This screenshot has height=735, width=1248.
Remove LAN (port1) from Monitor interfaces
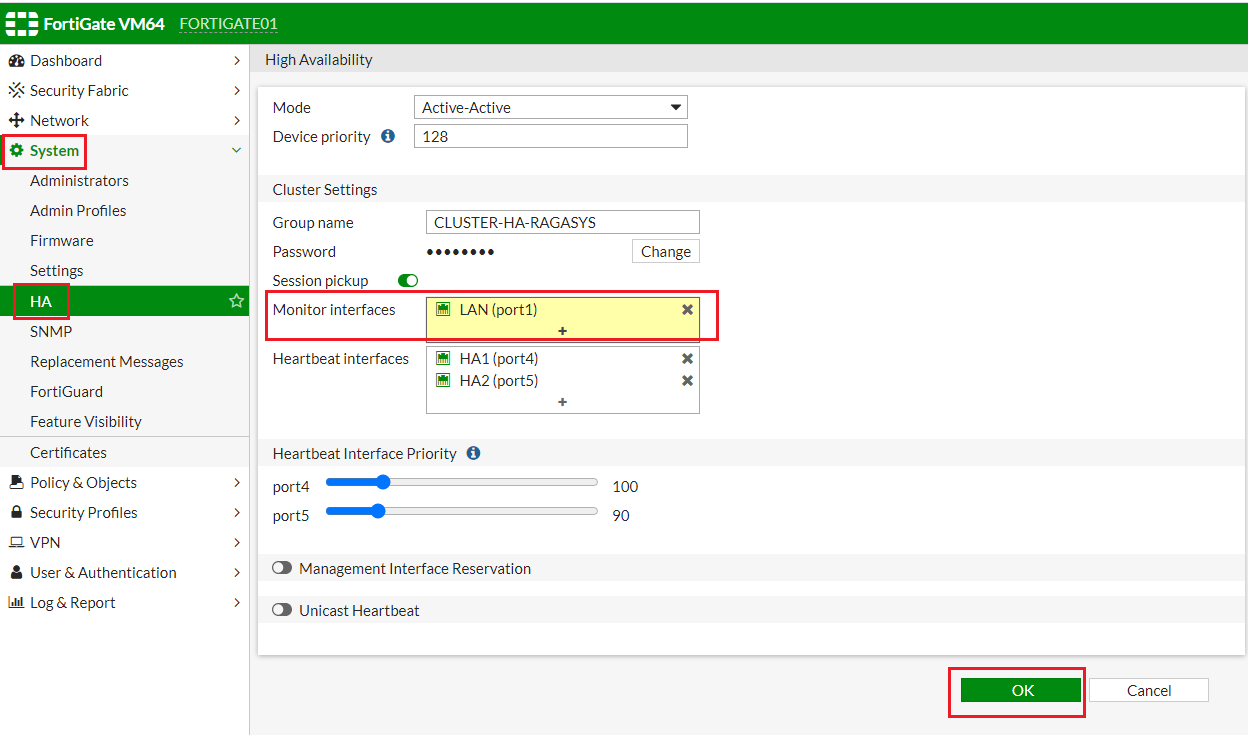(x=687, y=310)
